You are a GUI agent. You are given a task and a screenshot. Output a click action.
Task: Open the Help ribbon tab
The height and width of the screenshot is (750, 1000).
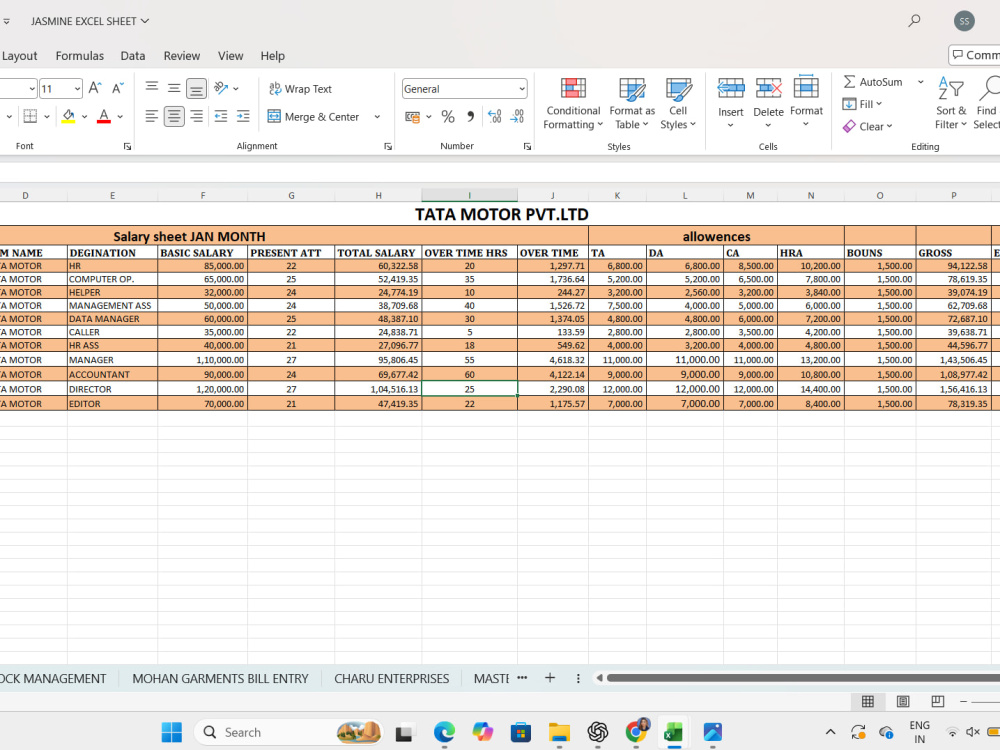tap(272, 56)
